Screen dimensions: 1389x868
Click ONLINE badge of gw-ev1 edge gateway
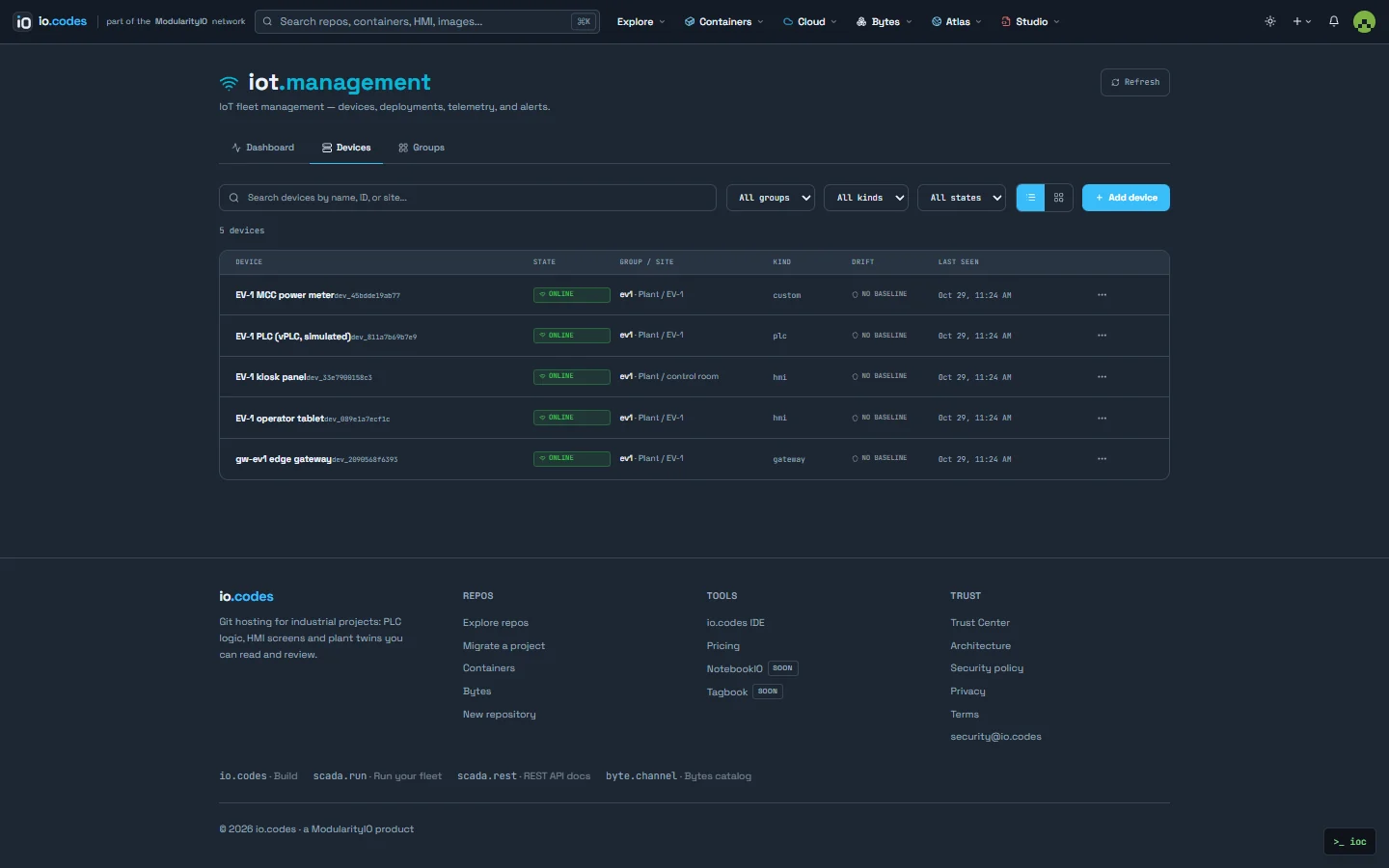tap(571, 459)
